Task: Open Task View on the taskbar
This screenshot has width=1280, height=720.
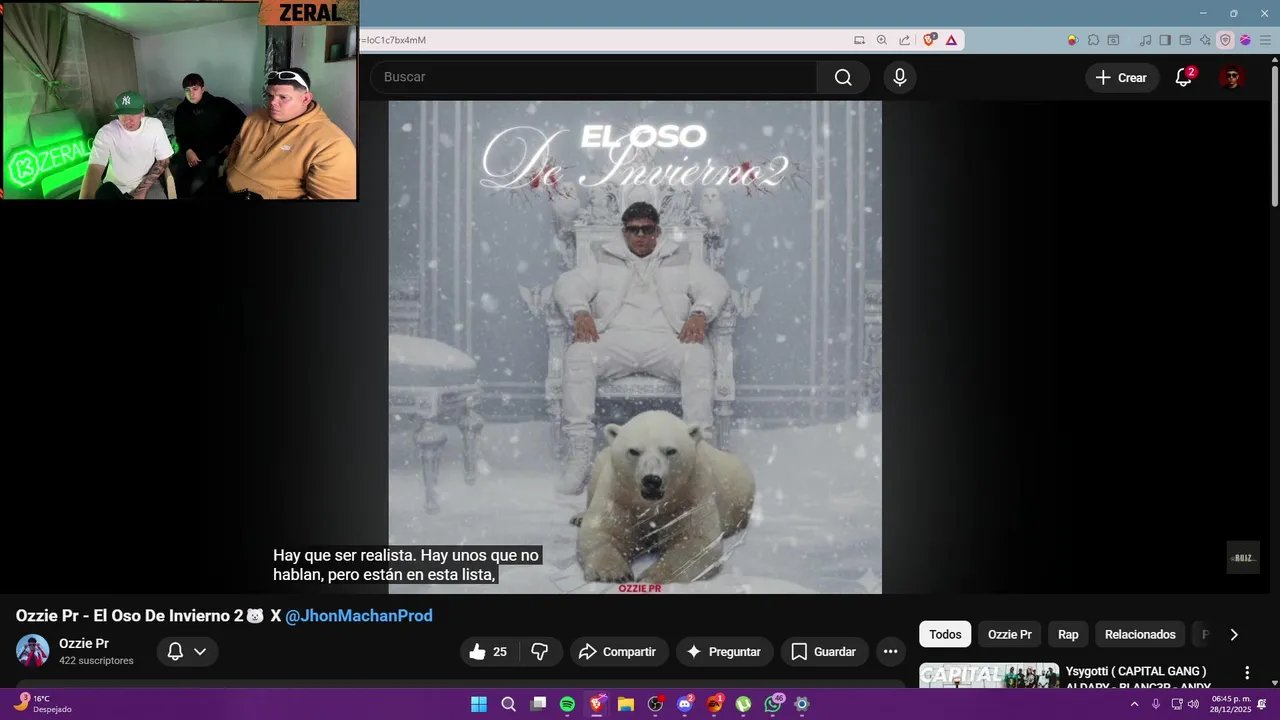Action: coord(538,704)
